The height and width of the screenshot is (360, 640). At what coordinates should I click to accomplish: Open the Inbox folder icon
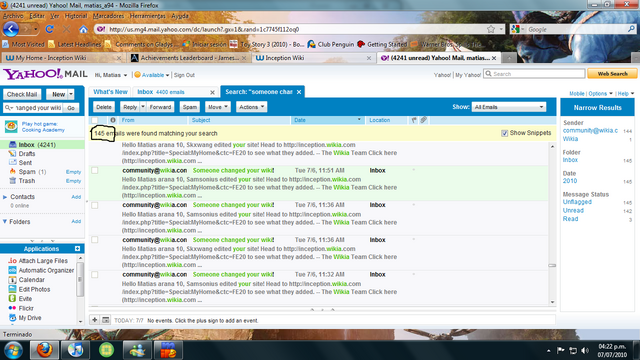[13, 144]
